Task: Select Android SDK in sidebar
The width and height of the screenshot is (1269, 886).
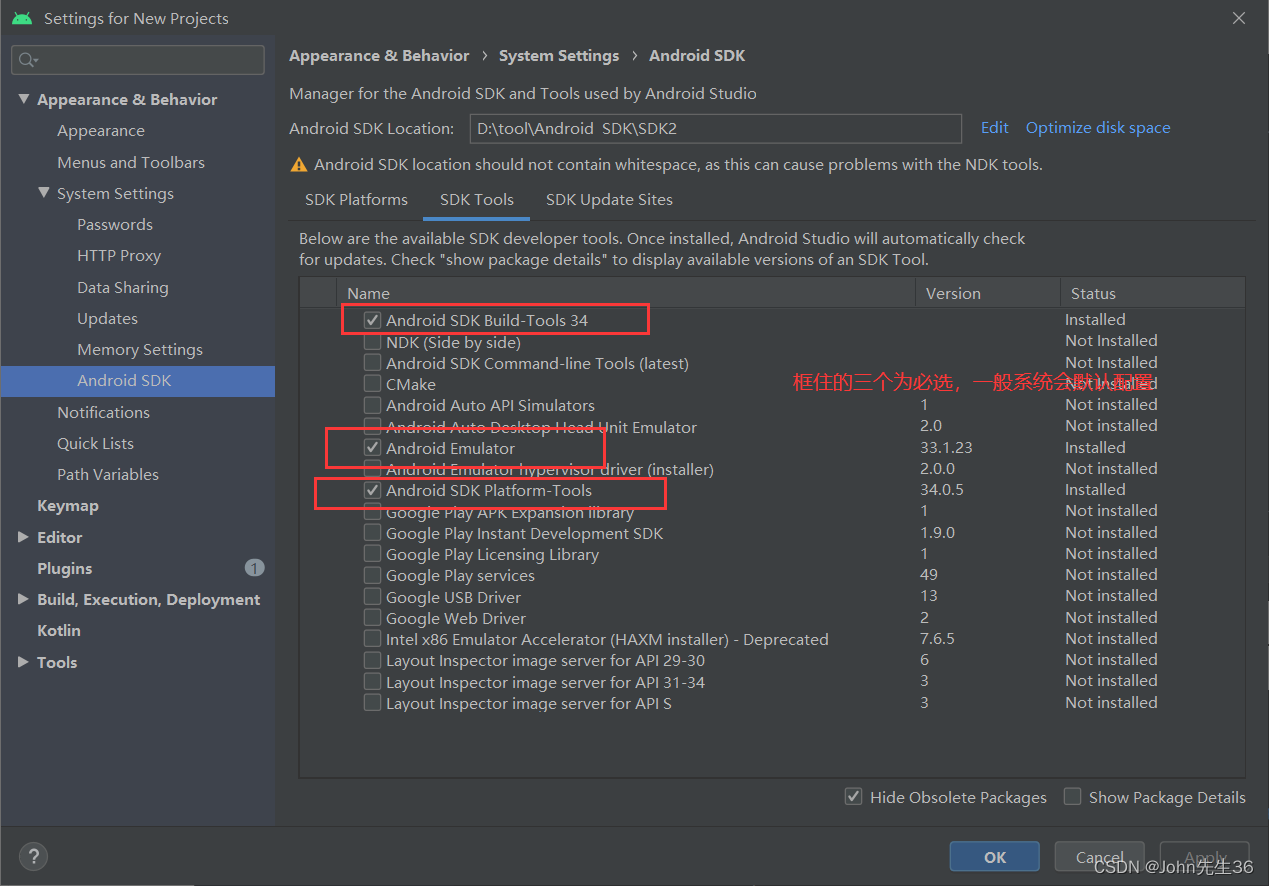Action: [138, 381]
